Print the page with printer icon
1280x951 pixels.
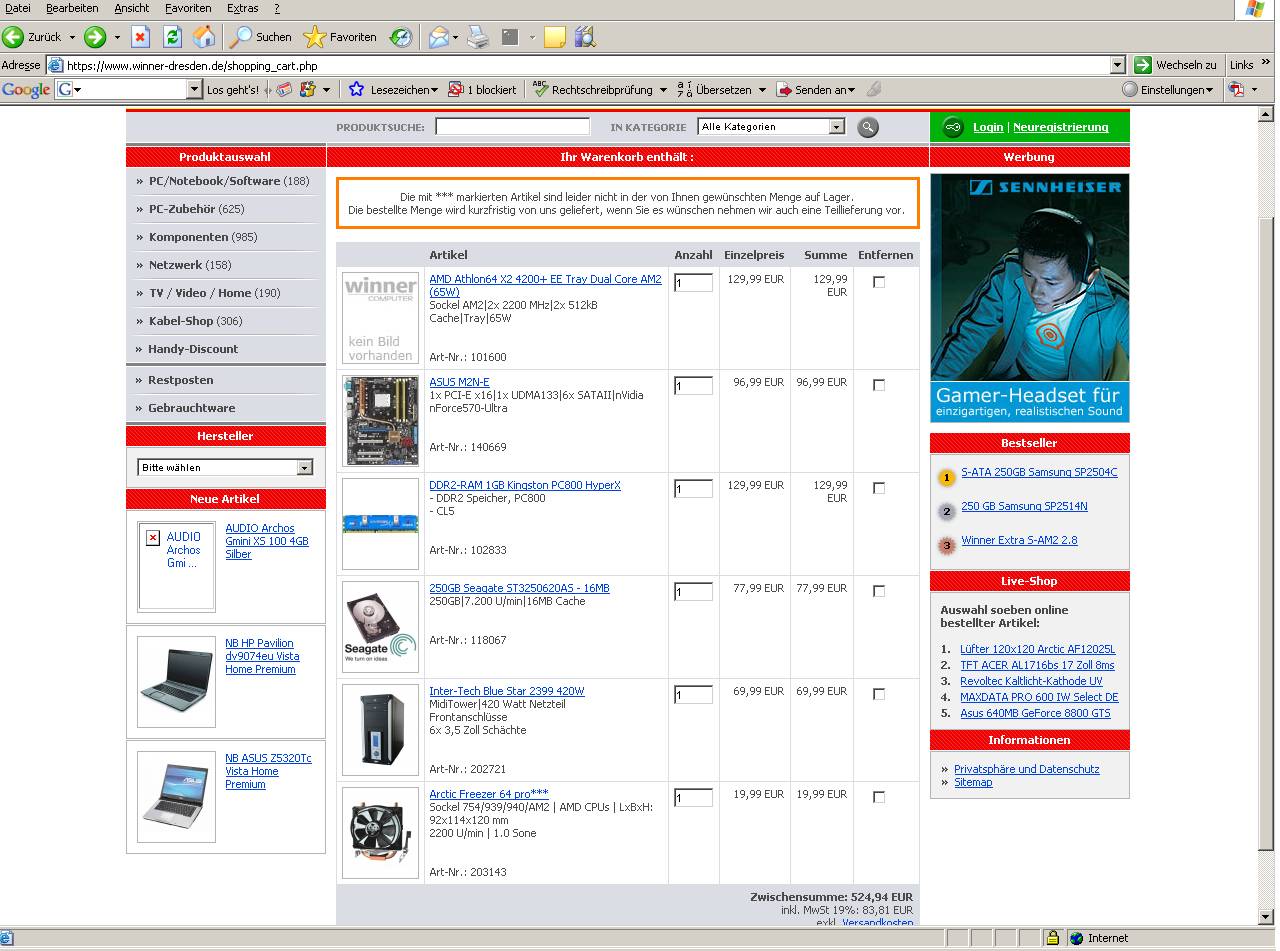[x=479, y=37]
